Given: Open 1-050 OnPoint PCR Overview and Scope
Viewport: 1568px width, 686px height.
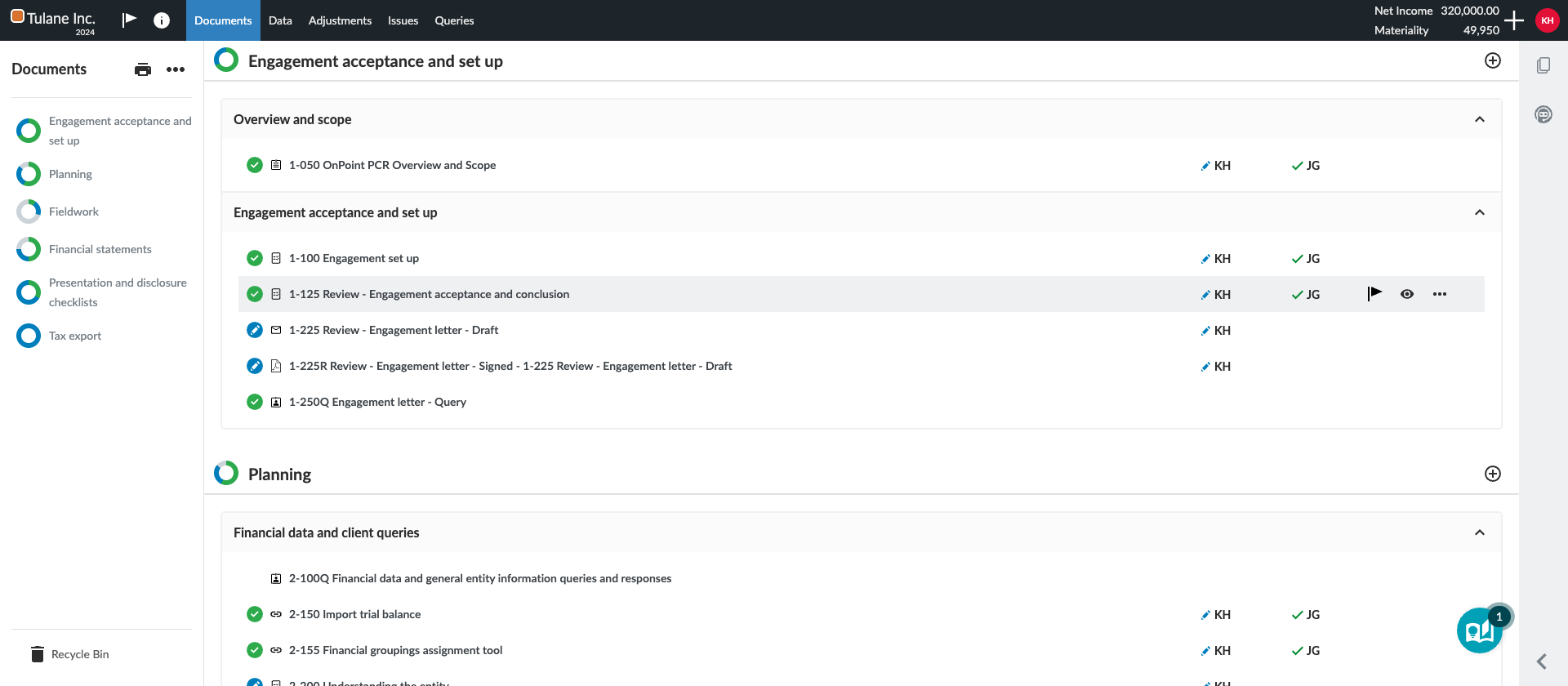Looking at the screenshot, I should pyautogui.click(x=392, y=165).
